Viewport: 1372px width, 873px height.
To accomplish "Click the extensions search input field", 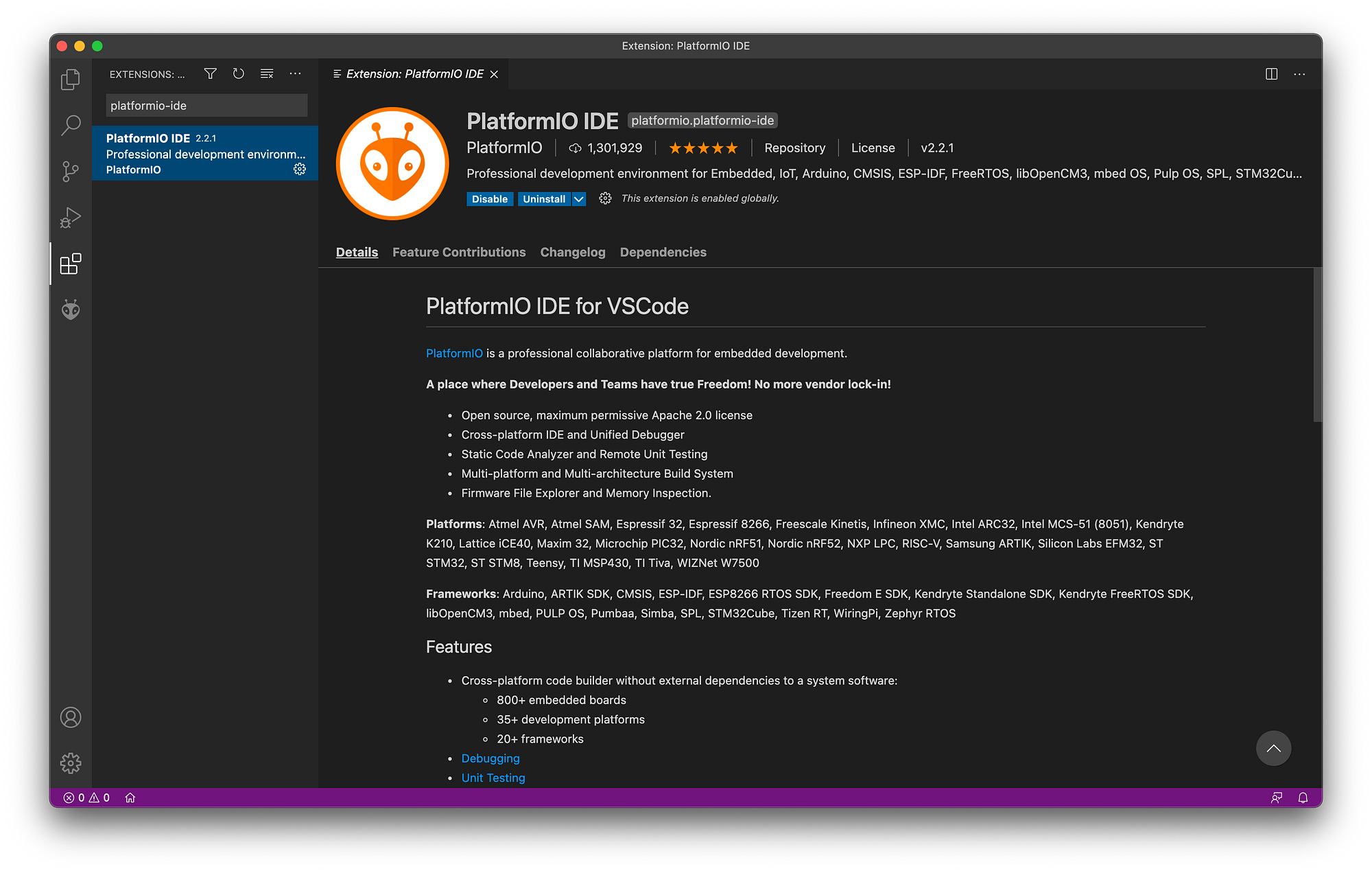I will 206,106.
